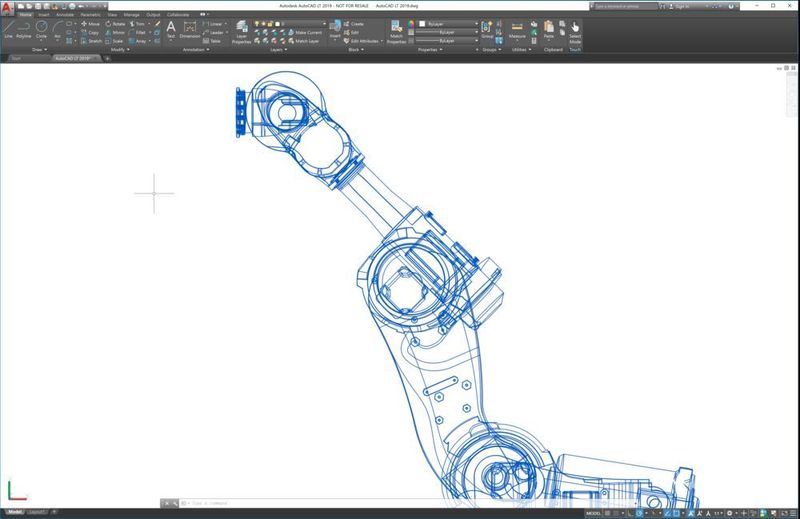Image resolution: width=800 pixels, height=519 pixels.
Task: Click Create block button
Action: (354, 24)
